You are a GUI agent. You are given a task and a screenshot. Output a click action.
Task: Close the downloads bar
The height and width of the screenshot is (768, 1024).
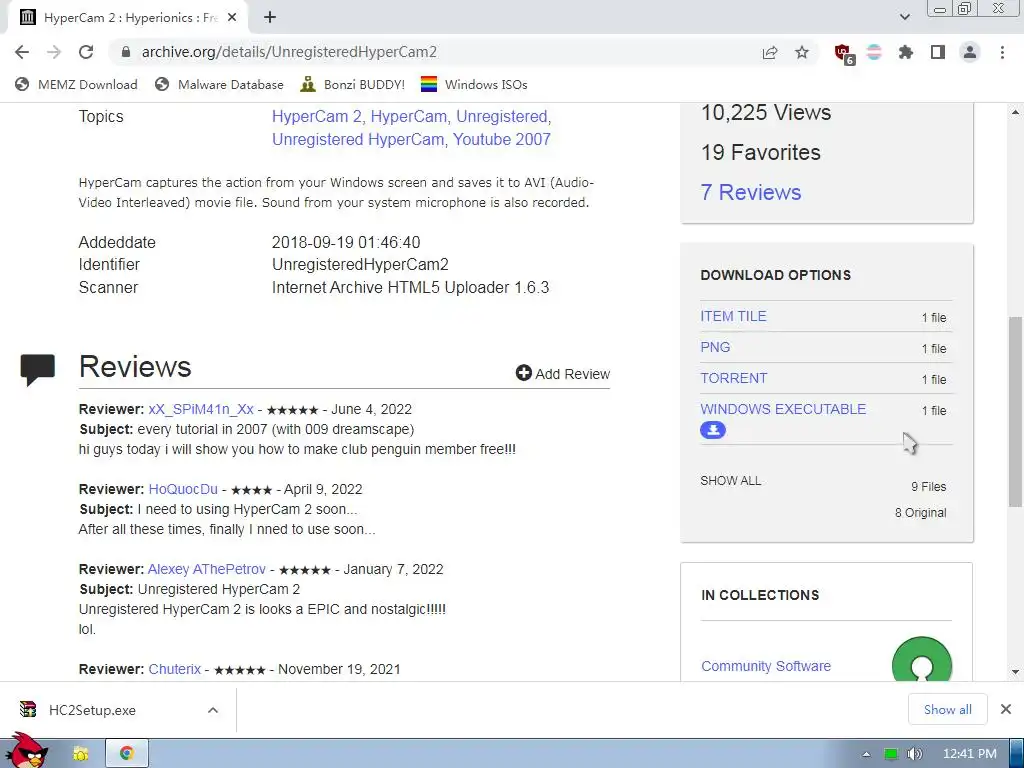pyautogui.click(x=1006, y=709)
